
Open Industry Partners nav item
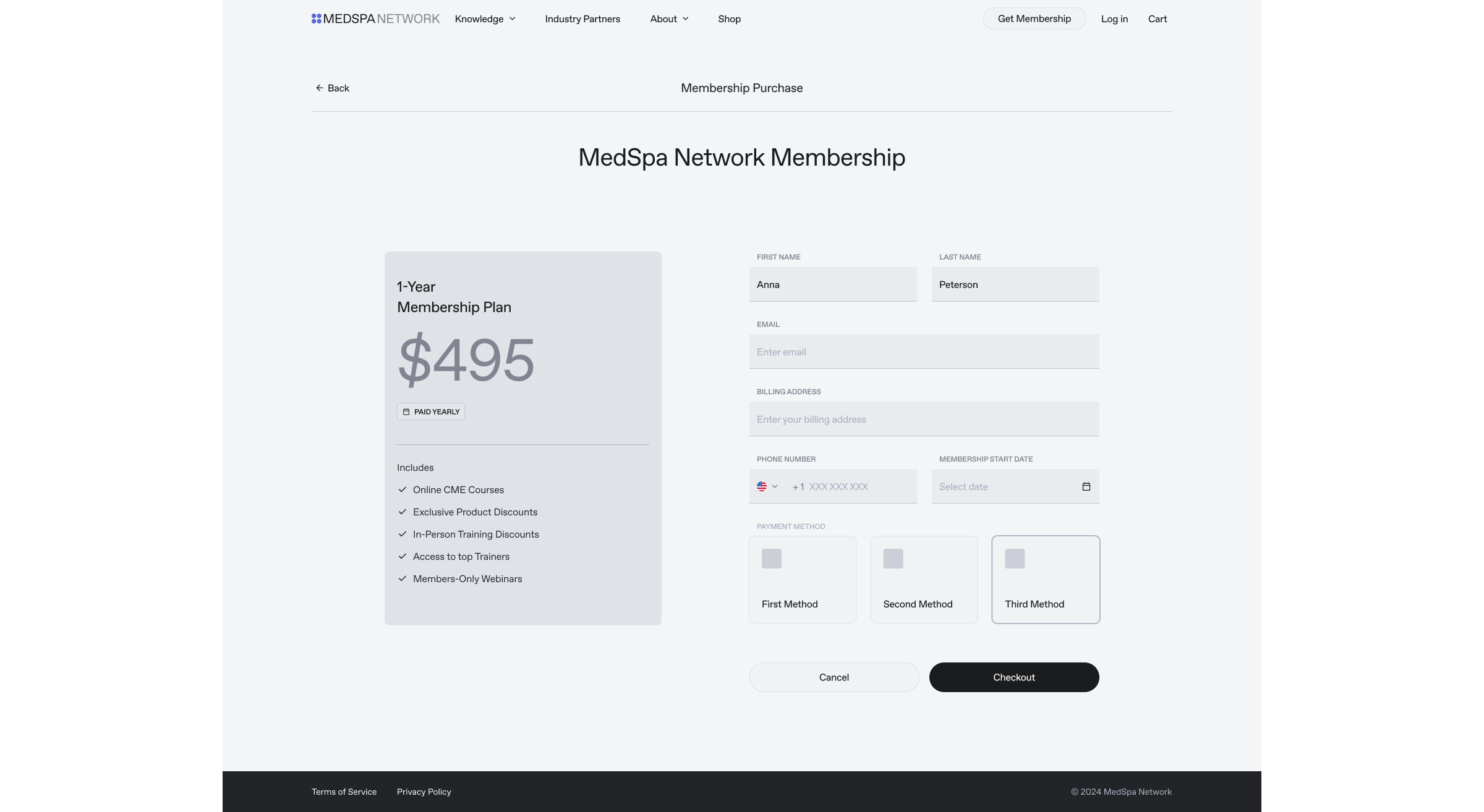(582, 19)
